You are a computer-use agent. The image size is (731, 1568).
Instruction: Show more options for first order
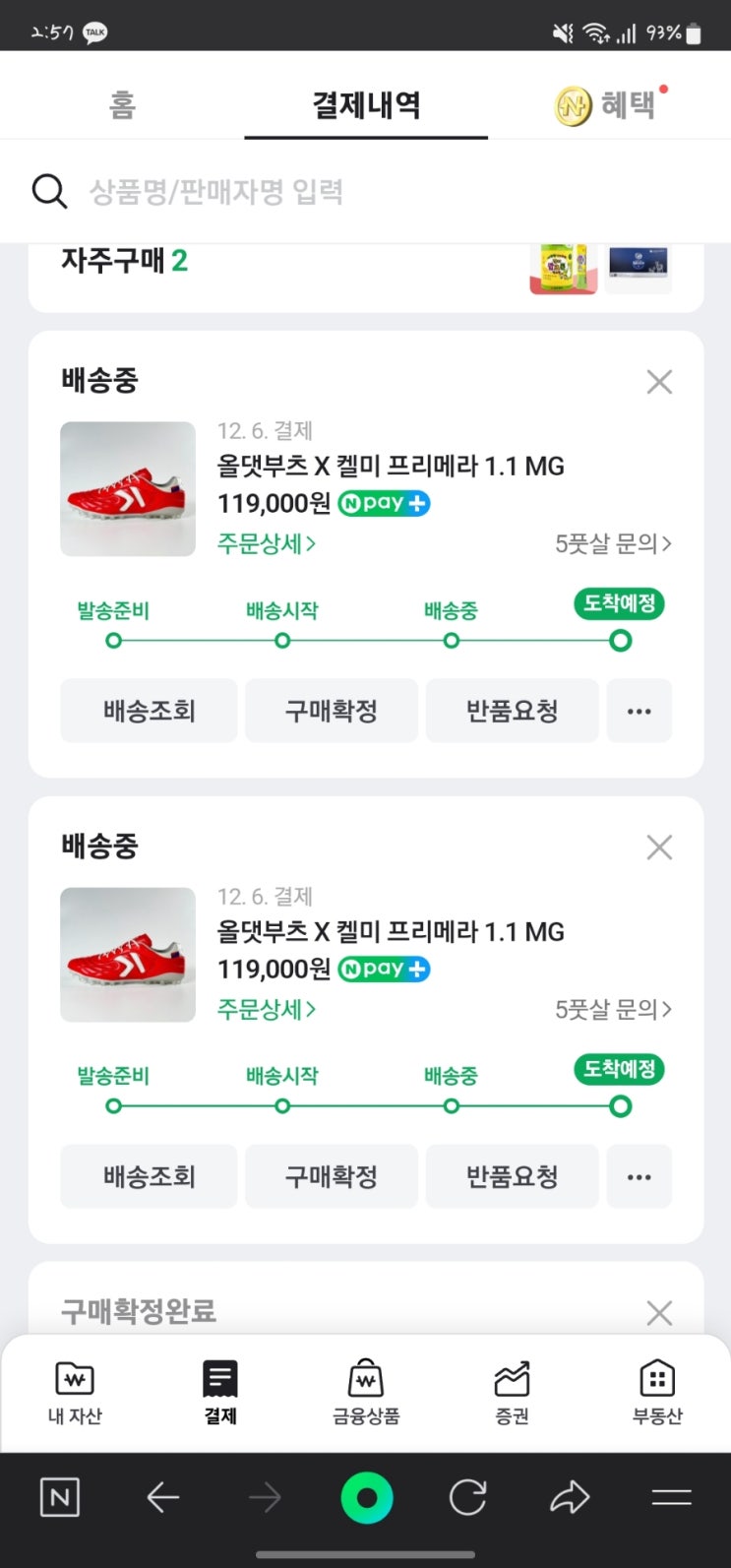tap(640, 711)
